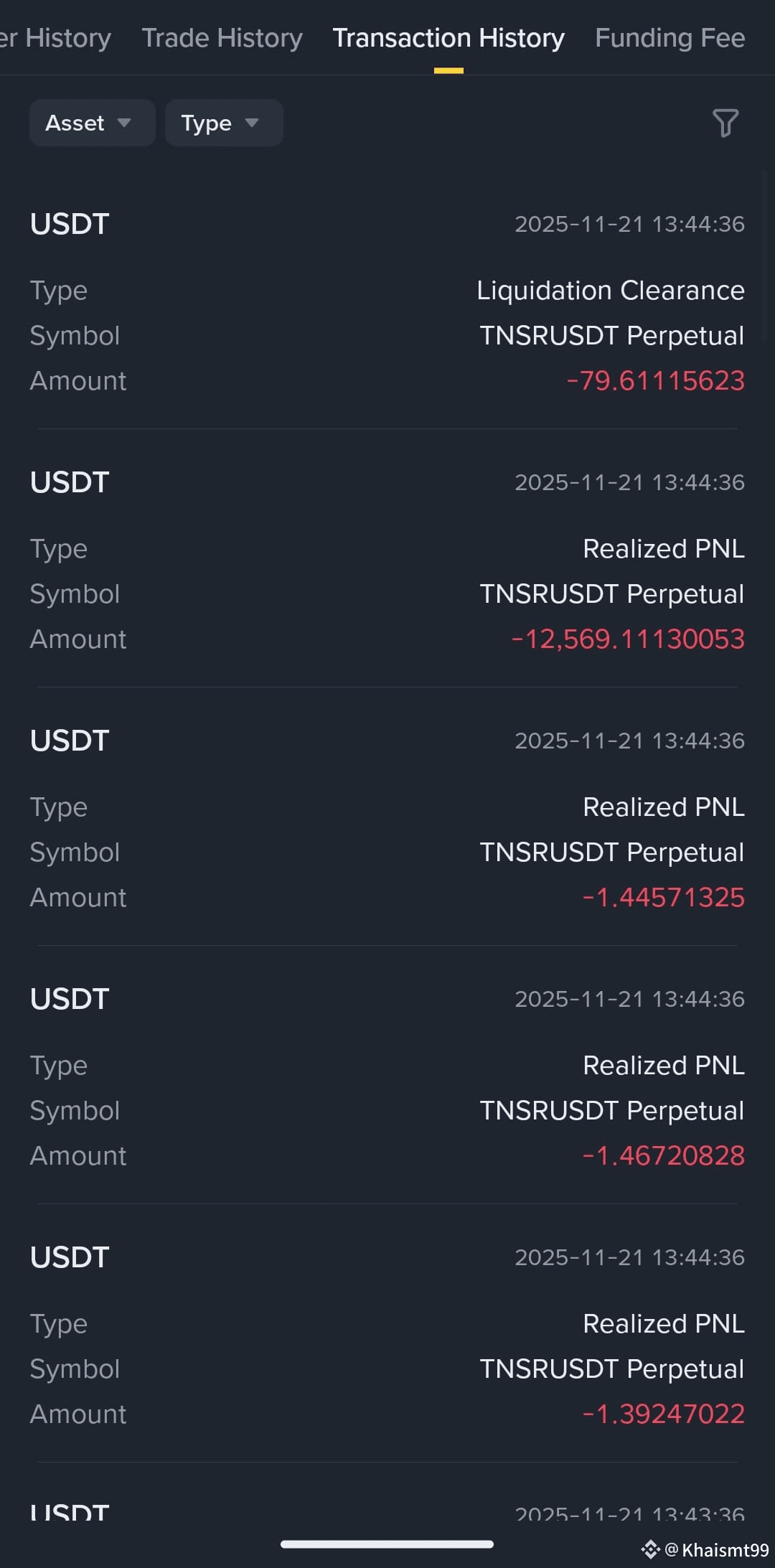Open the partially visible Order History tab
The height and width of the screenshot is (1568, 775).
55,38
